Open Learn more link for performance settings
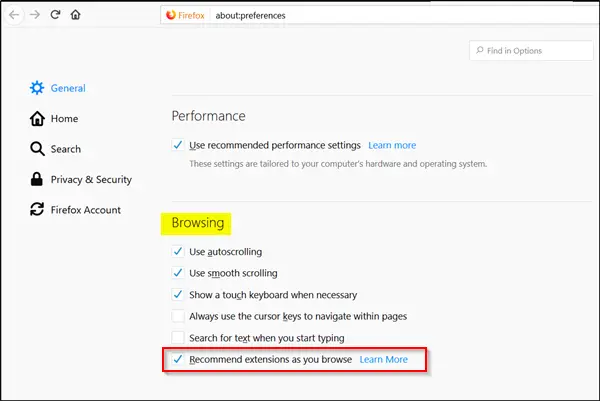Image resolution: width=600 pixels, height=401 pixels. point(392,146)
